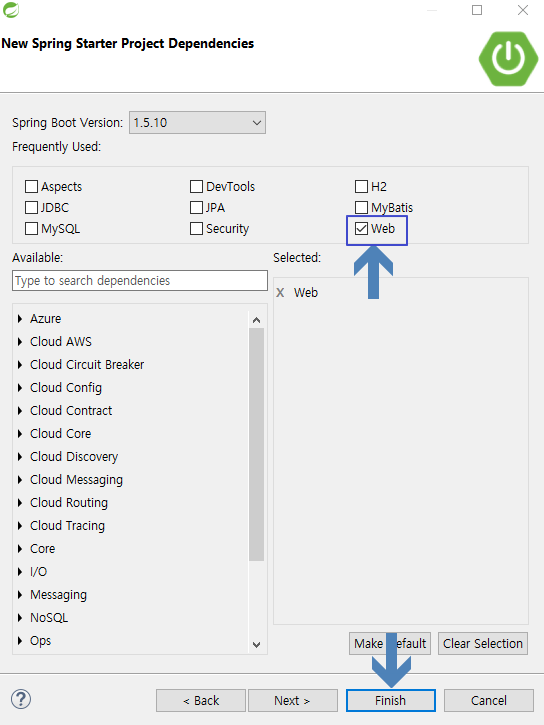Click the available list scrollbar thumb

tap(257, 444)
